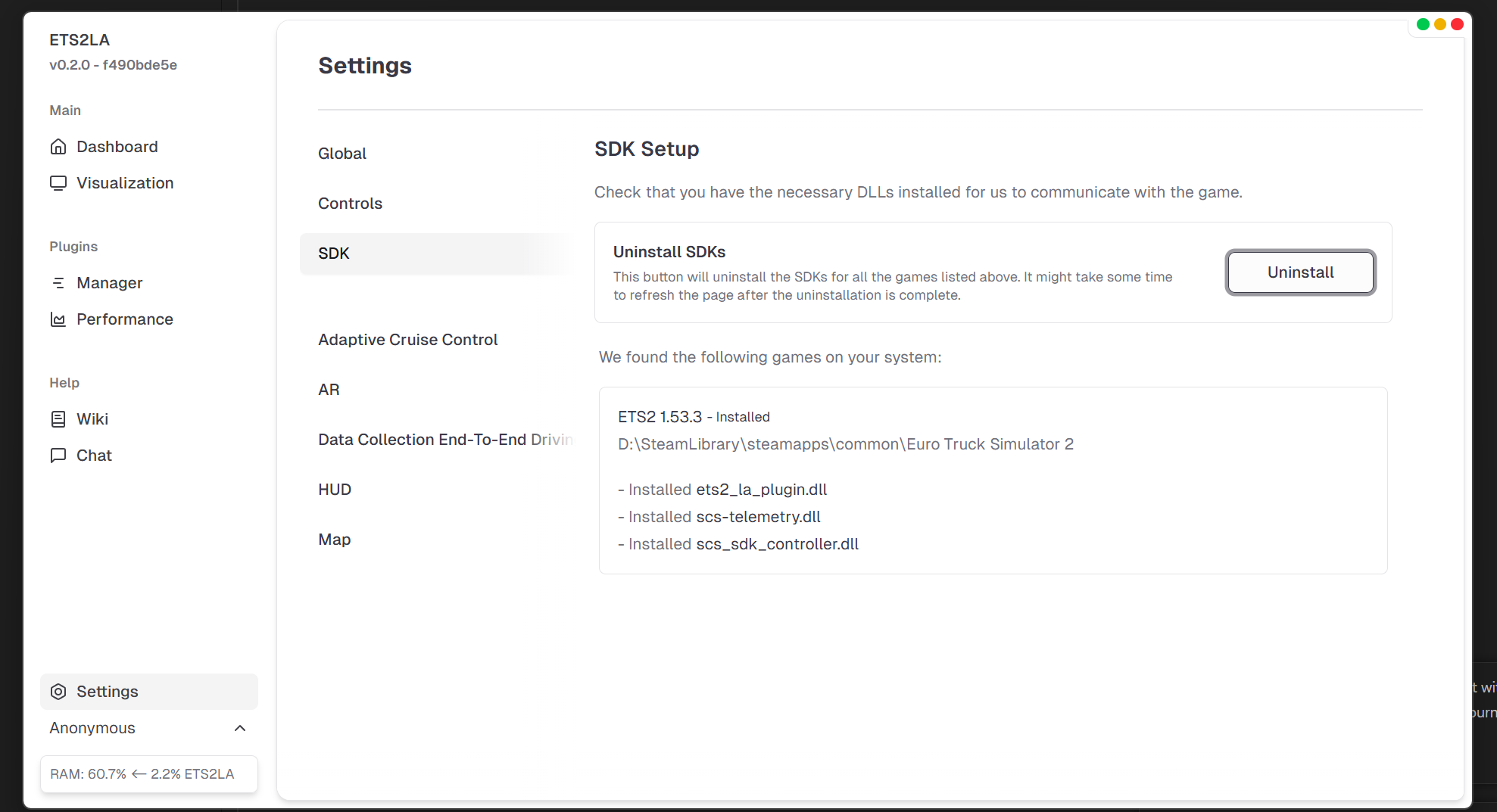The width and height of the screenshot is (1497, 812).
Task: Click the plugin Manager list icon
Action: pyautogui.click(x=58, y=283)
